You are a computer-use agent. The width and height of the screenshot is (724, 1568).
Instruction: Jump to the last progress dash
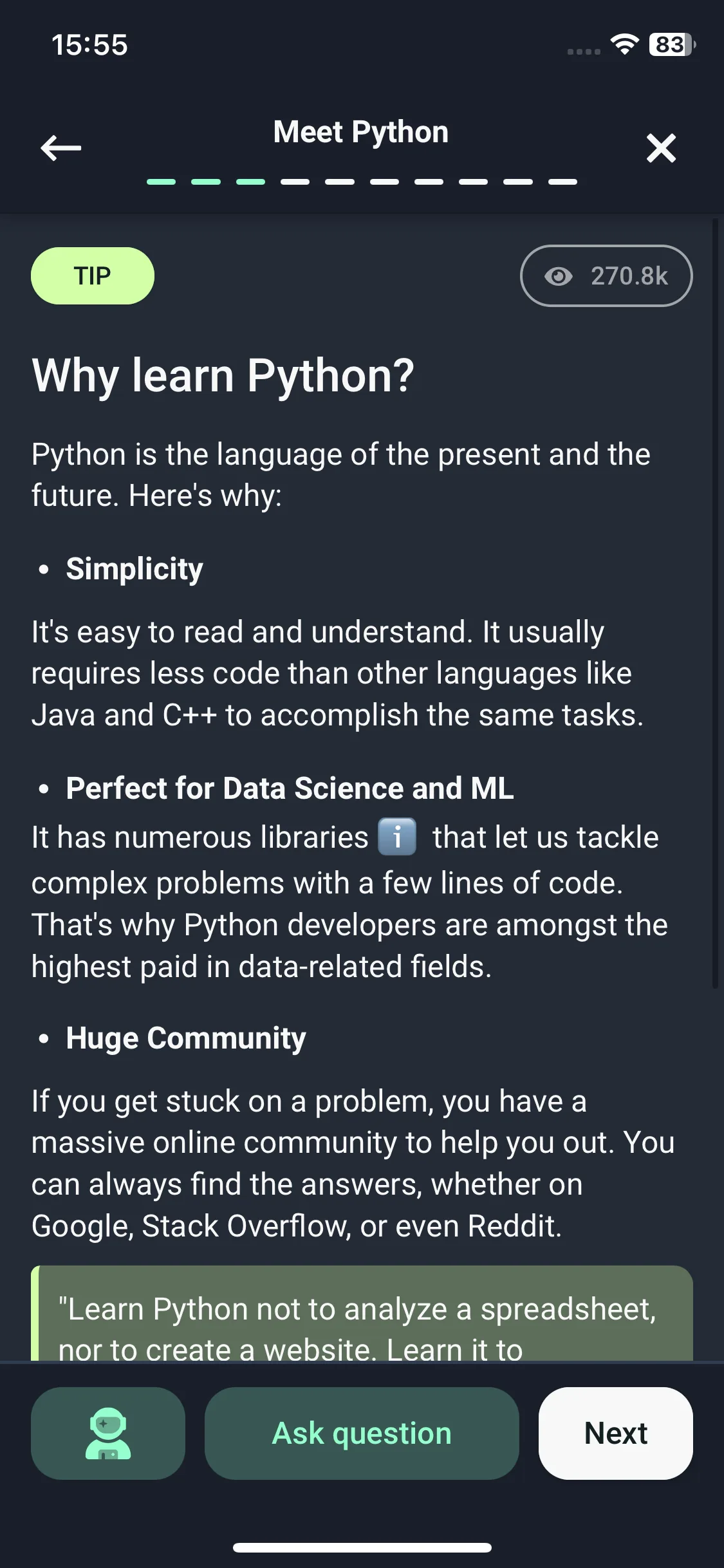563,182
